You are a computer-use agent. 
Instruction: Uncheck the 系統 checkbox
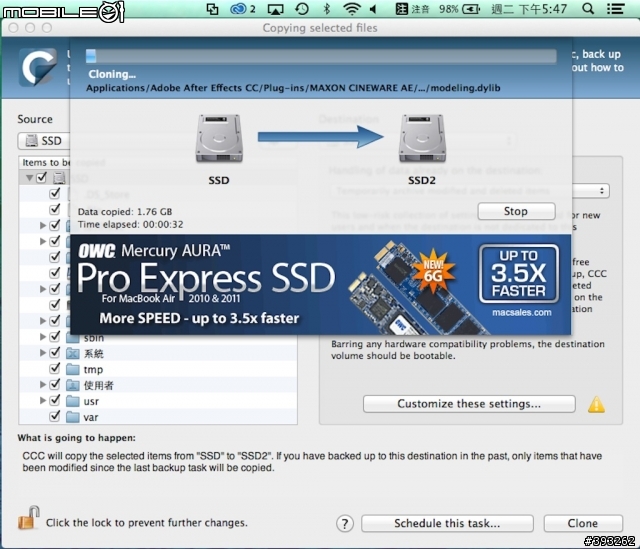(x=55, y=353)
